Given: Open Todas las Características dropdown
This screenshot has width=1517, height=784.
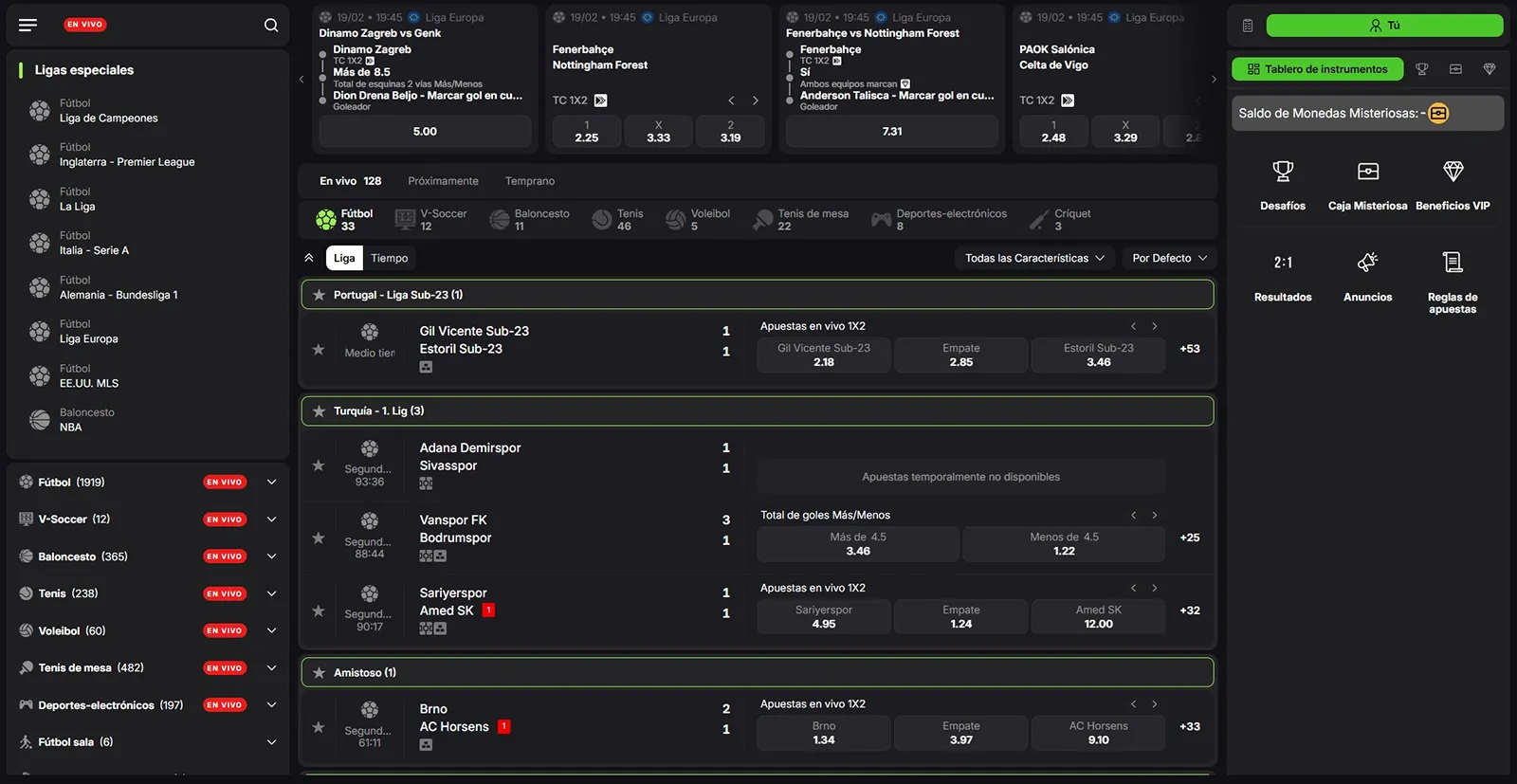Looking at the screenshot, I should [1035, 258].
